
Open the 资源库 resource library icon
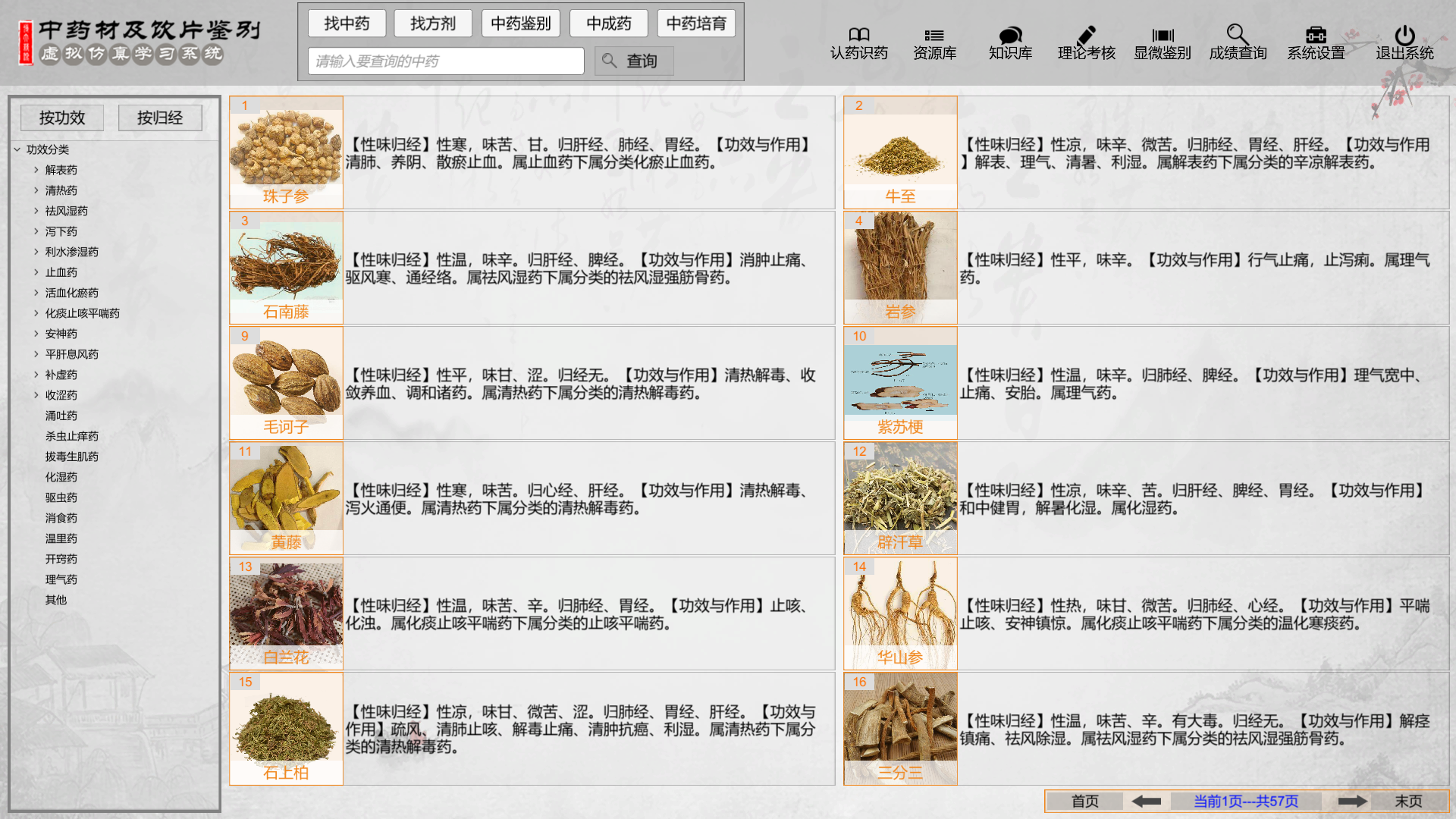click(934, 42)
